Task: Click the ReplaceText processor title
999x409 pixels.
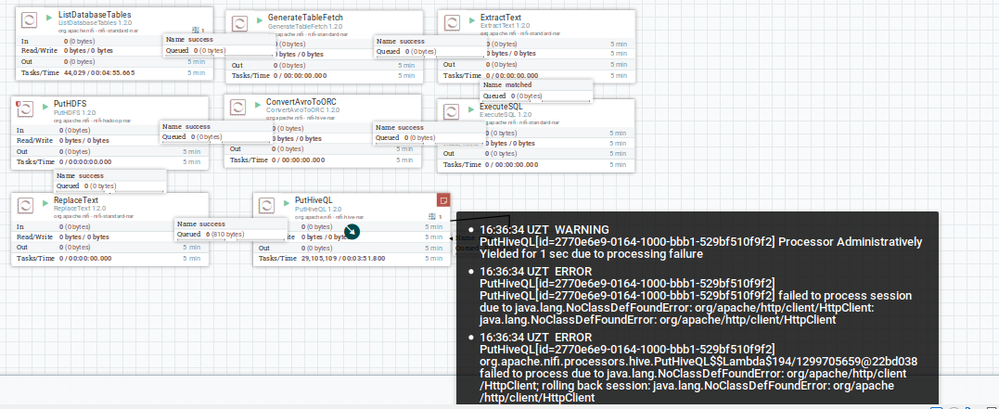Action: 76,200
